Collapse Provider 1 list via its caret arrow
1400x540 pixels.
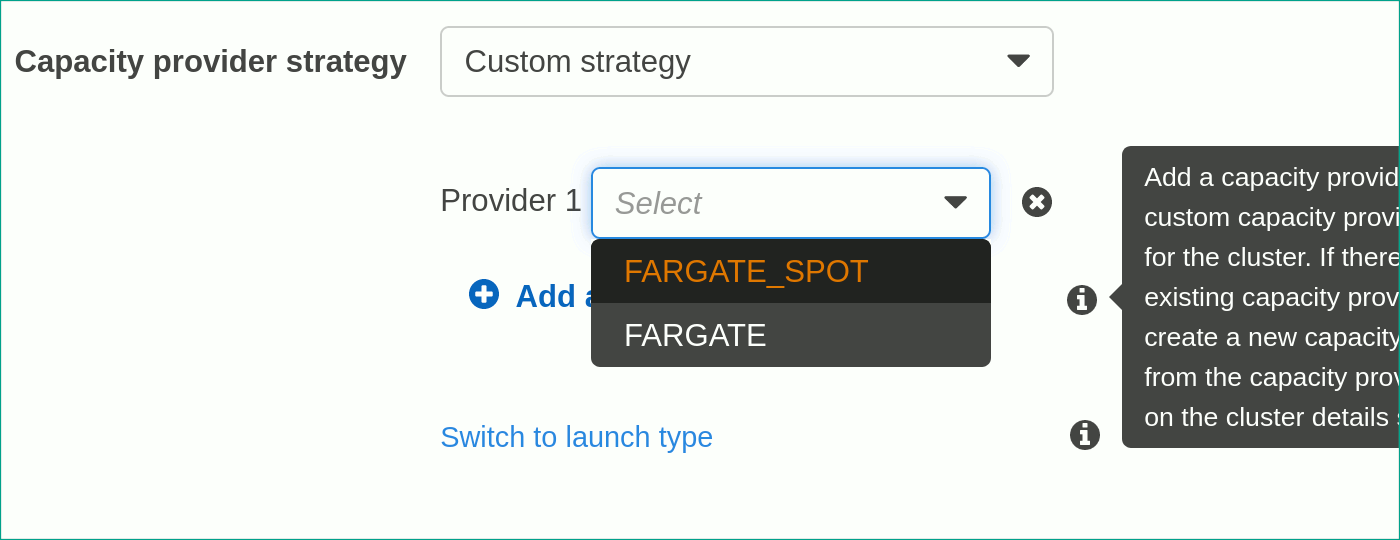point(955,203)
